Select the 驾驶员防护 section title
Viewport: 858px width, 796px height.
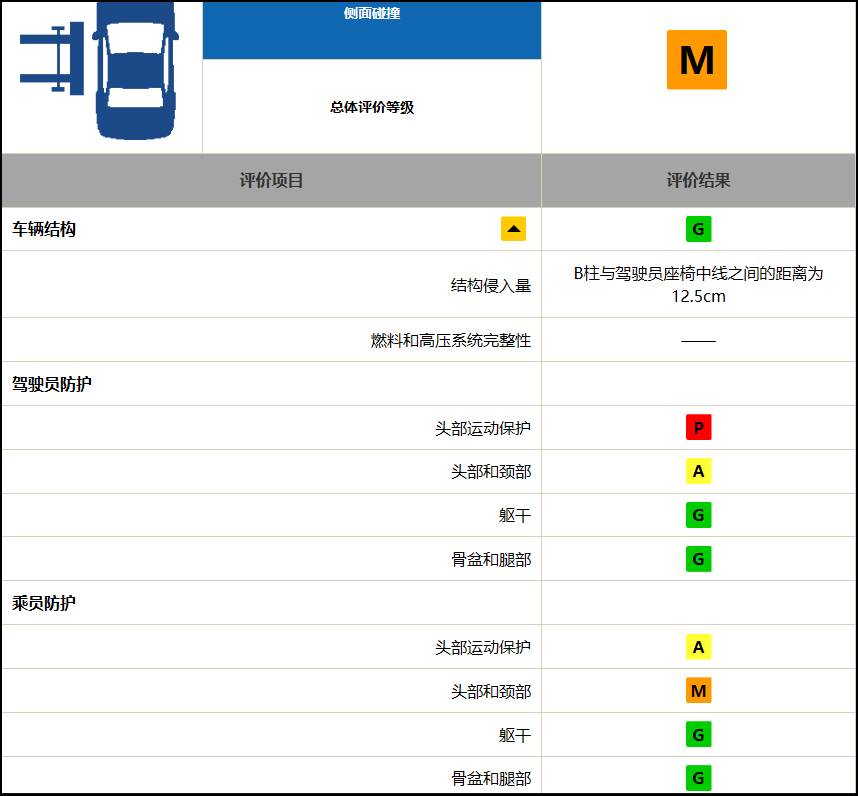pyautogui.click(x=52, y=384)
